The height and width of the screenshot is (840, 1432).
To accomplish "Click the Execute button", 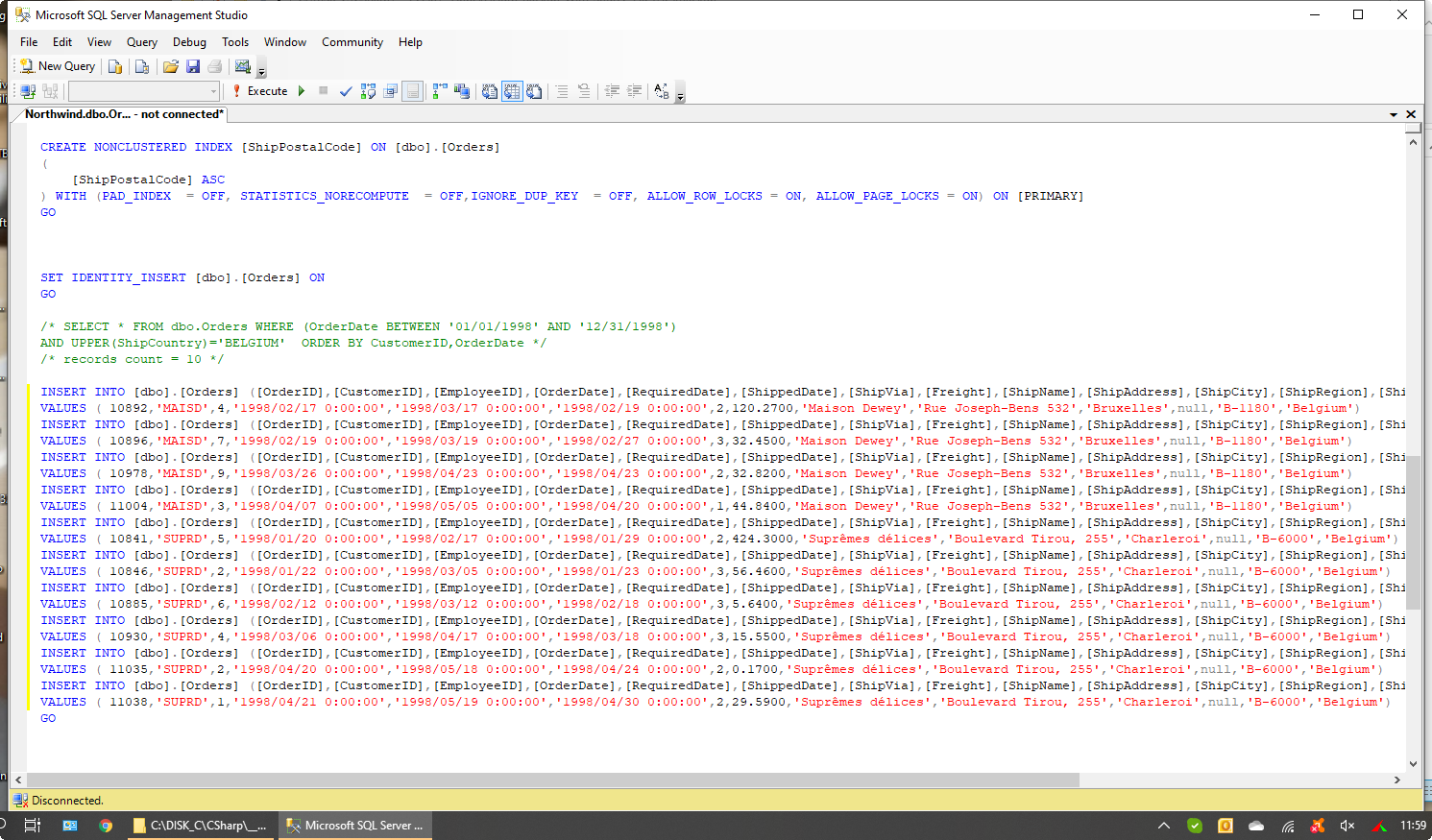I will pyautogui.click(x=259, y=91).
